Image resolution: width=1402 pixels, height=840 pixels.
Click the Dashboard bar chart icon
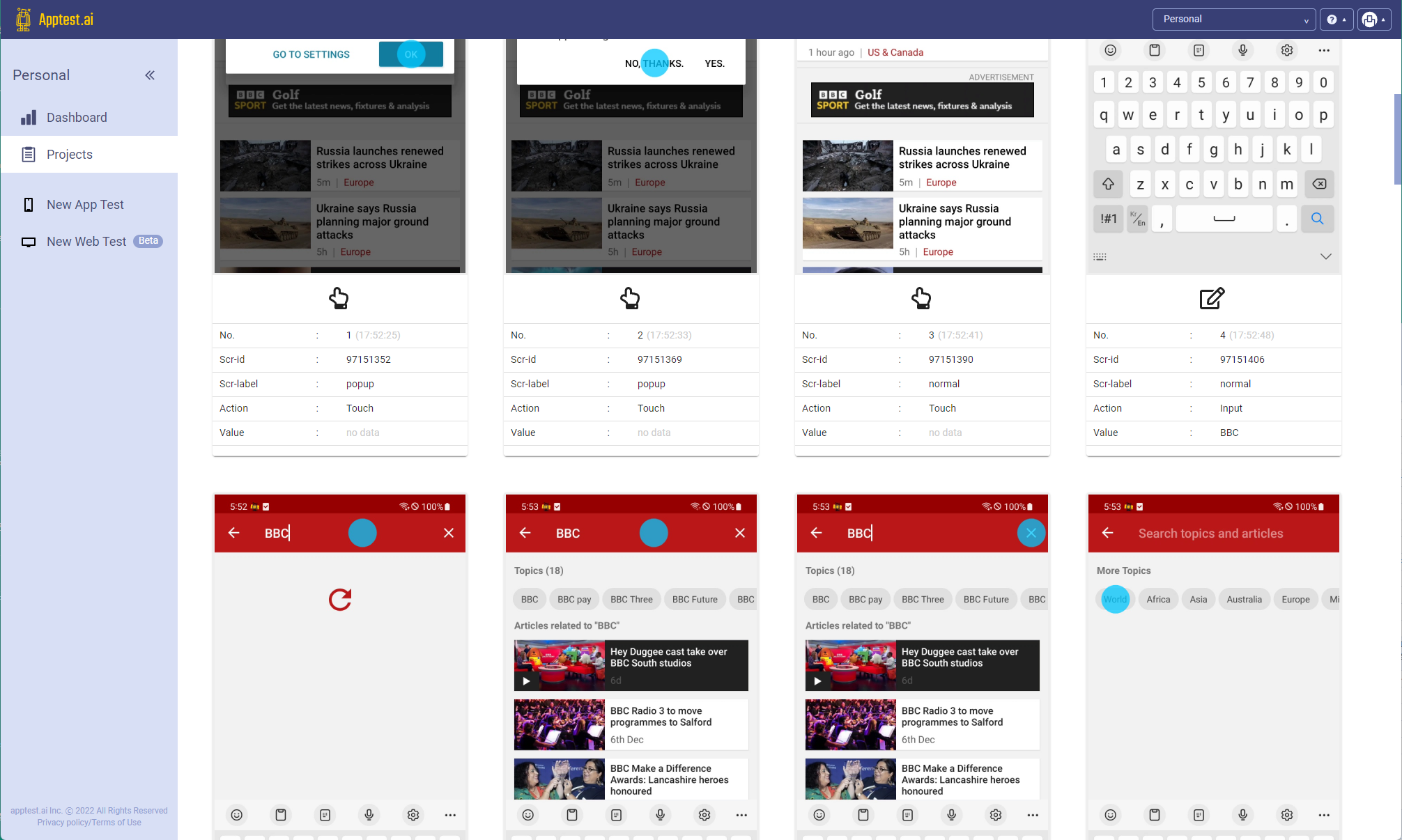(x=29, y=118)
